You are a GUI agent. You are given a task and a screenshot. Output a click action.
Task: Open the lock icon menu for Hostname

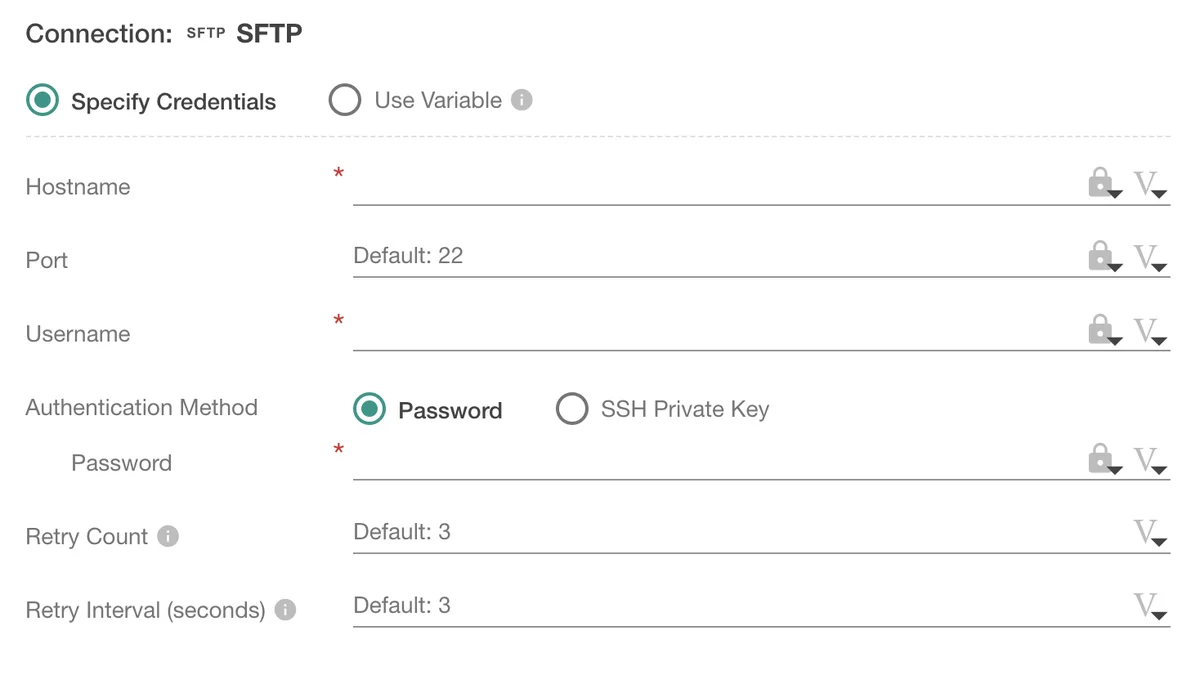[x=1101, y=182]
